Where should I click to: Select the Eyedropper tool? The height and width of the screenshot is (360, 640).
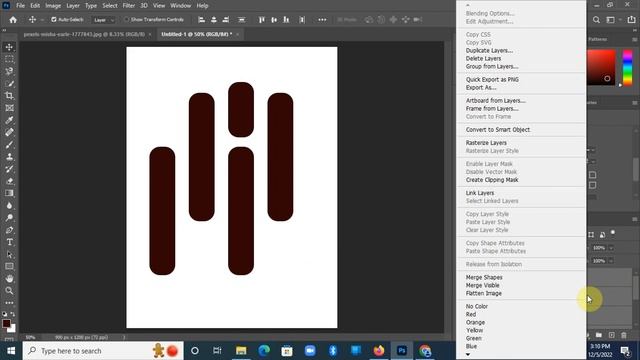point(9,120)
